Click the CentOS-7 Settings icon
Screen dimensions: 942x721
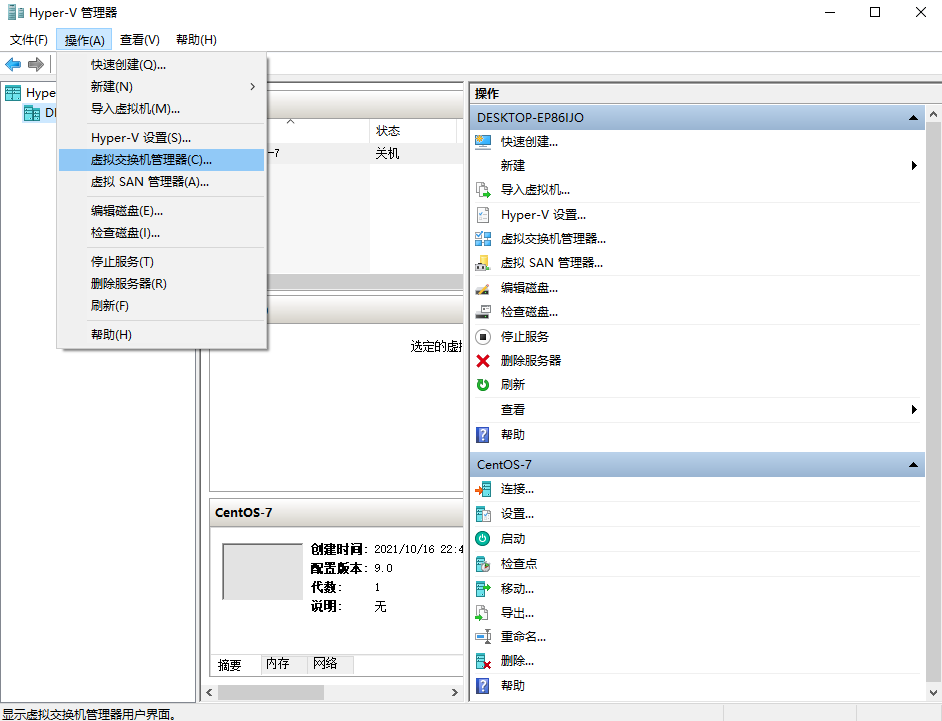483,514
